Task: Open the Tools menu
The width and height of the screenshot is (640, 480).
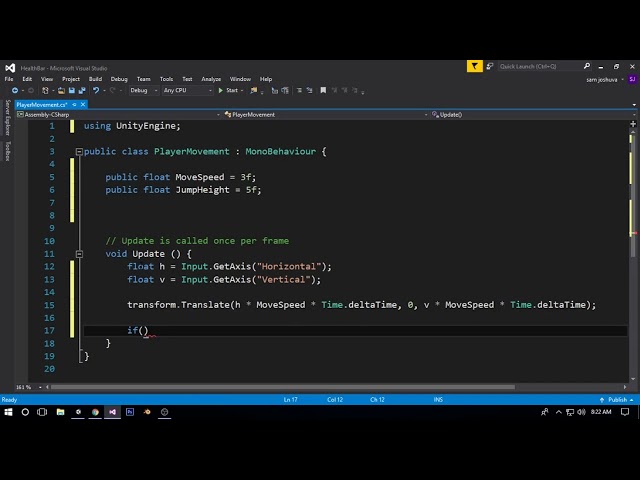Action: click(x=167, y=79)
